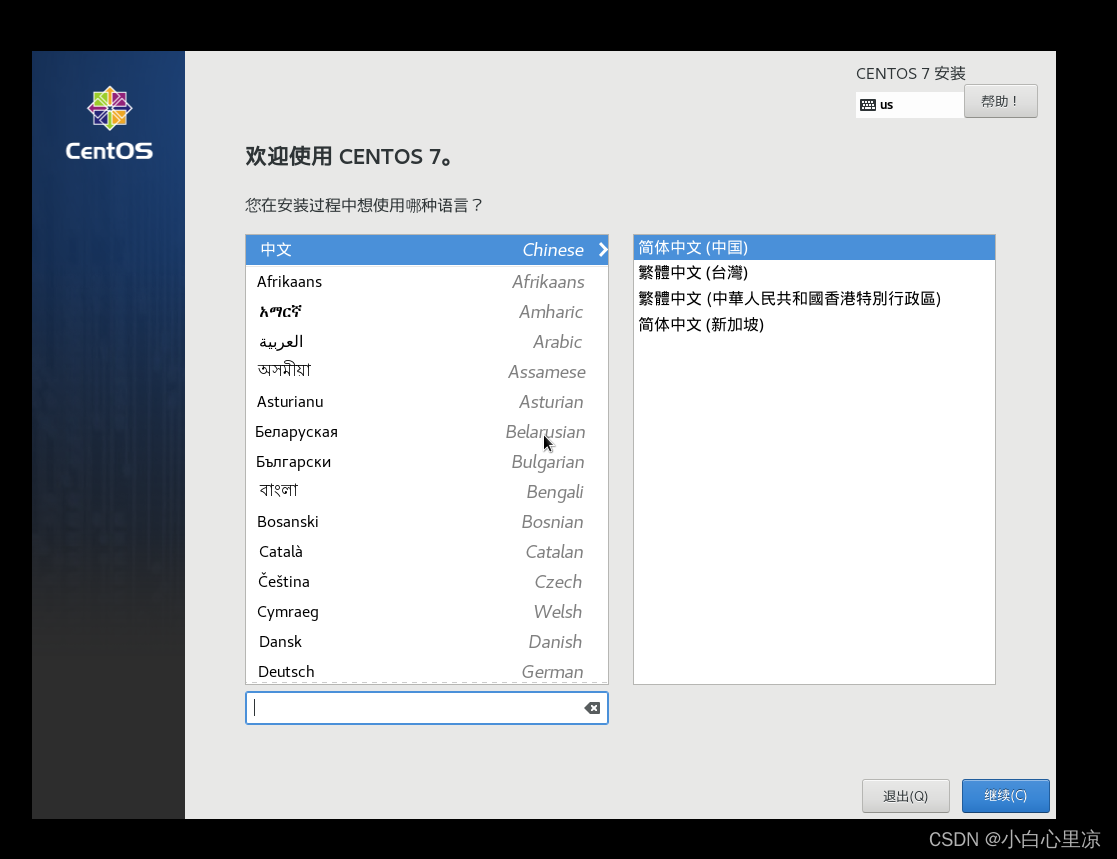Choose 简体中文 (中国) locale
1117x859 pixels.
814,247
